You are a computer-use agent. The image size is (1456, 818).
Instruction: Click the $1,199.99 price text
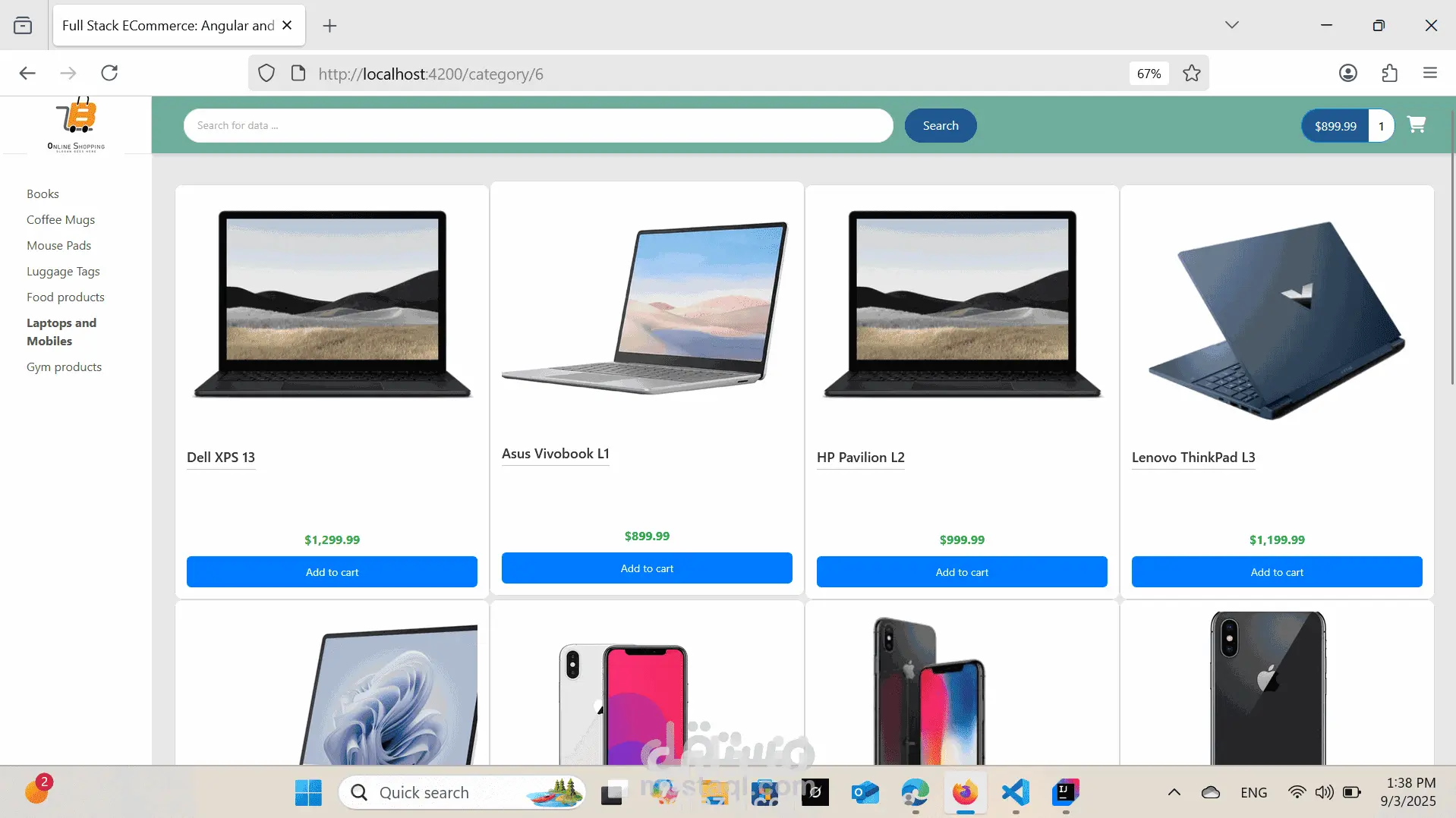click(1277, 540)
